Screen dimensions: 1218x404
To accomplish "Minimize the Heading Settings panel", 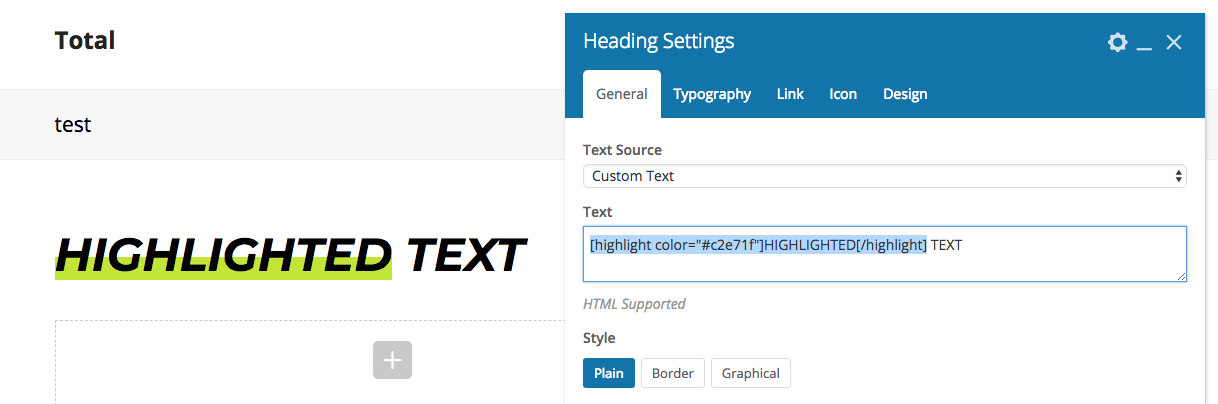I will point(1145,43).
